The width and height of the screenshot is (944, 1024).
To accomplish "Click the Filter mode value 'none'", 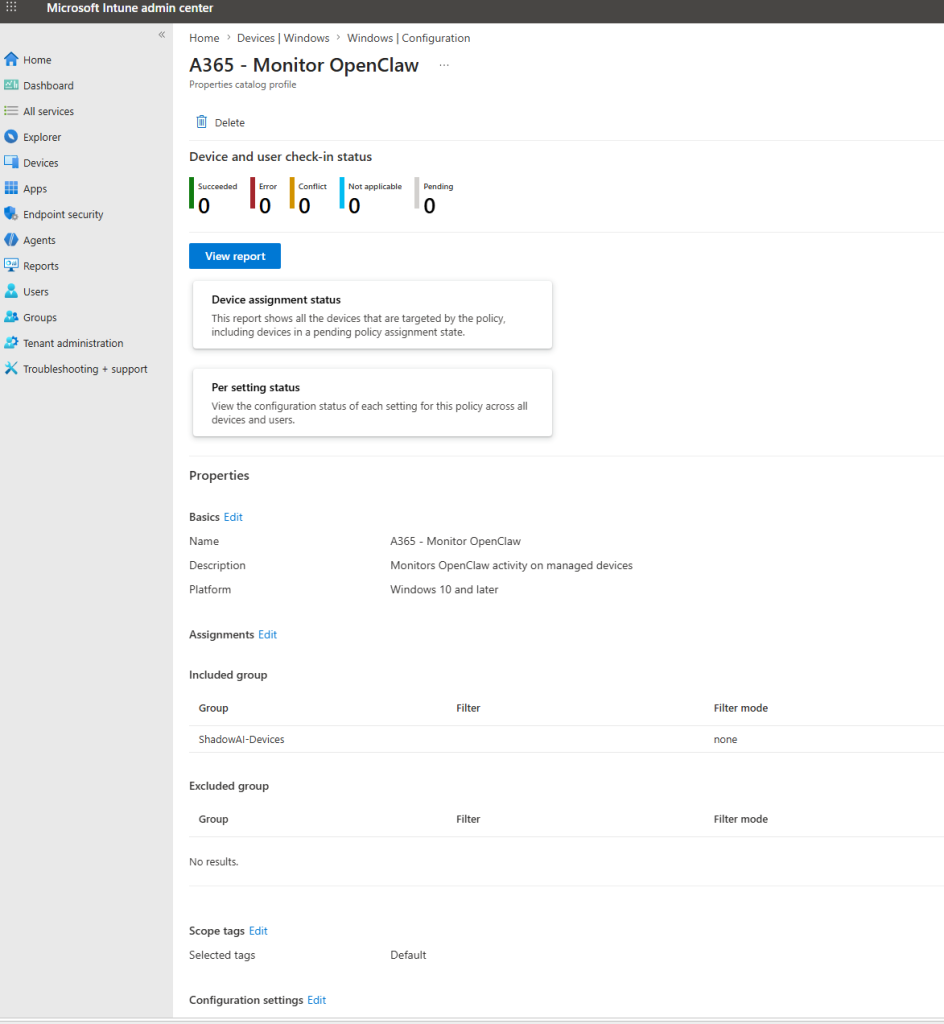I will tap(725, 739).
